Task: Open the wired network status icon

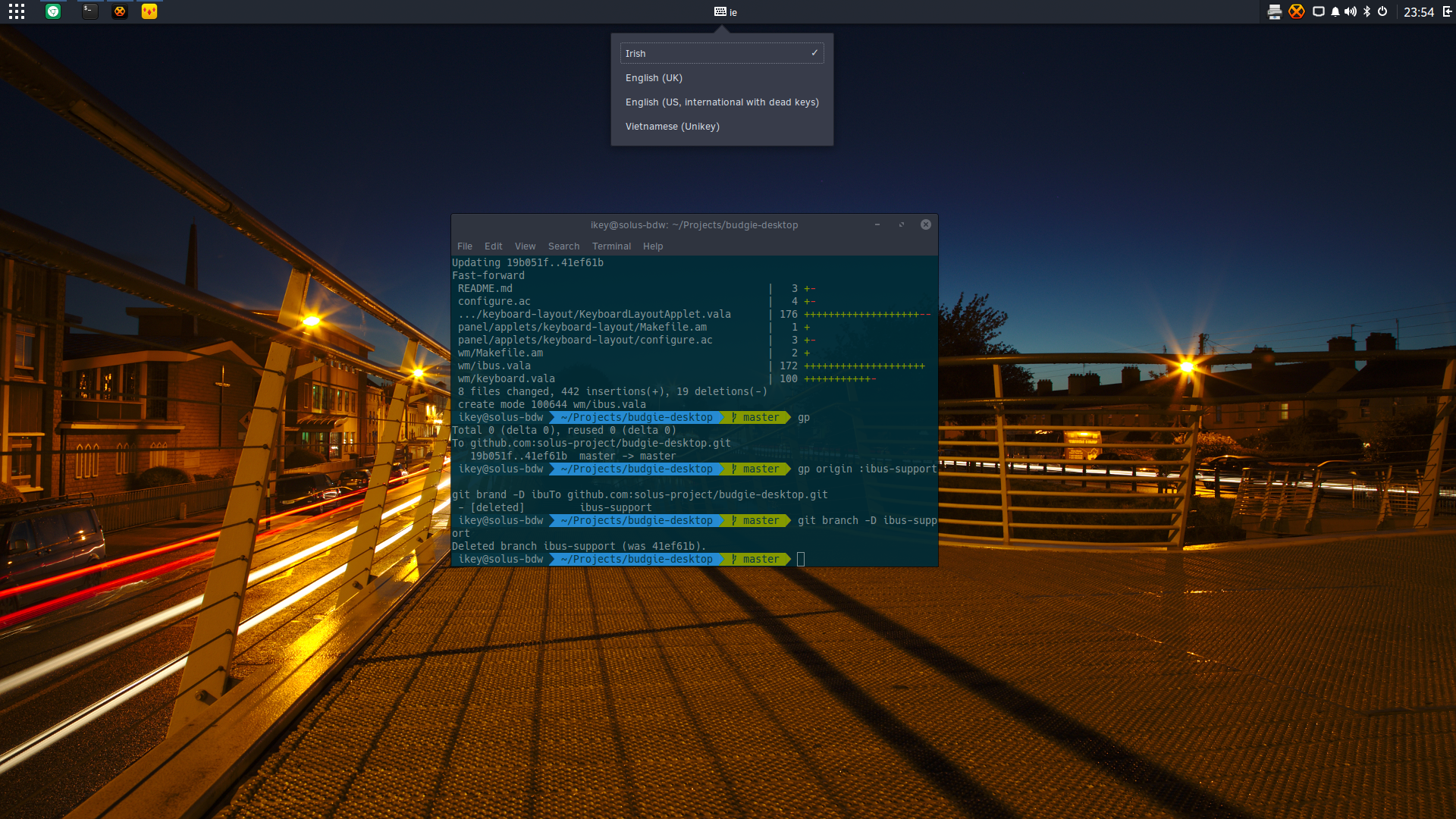Action: pos(1319,11)
